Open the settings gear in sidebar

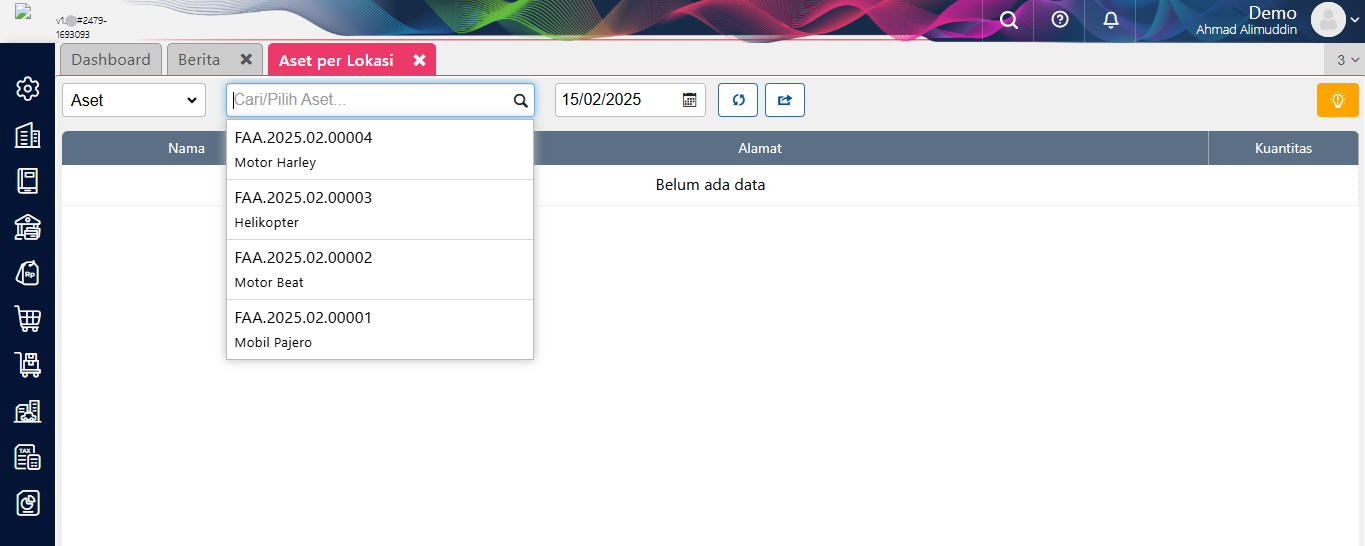tap(28, 89)
